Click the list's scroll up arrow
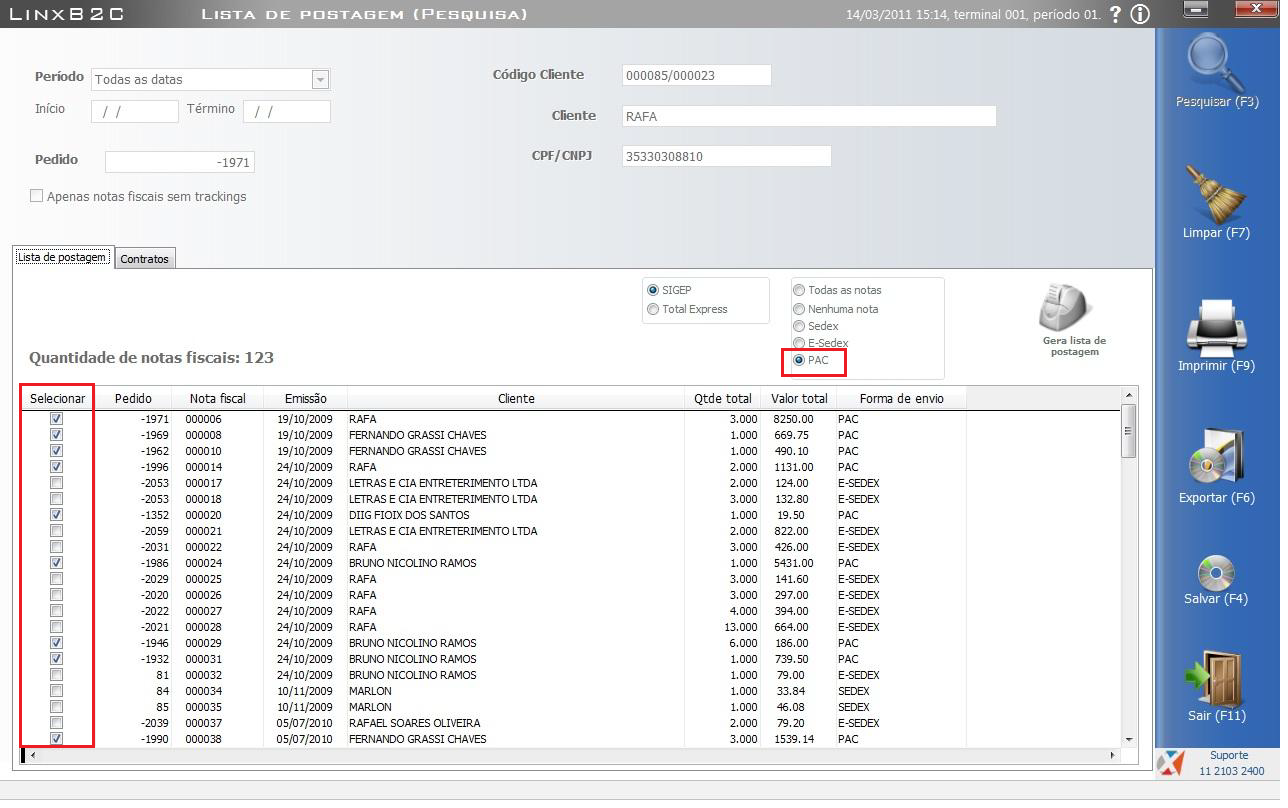Image resolution: width=1288 pixels, height=808 pixels. tap(1129, 396)
